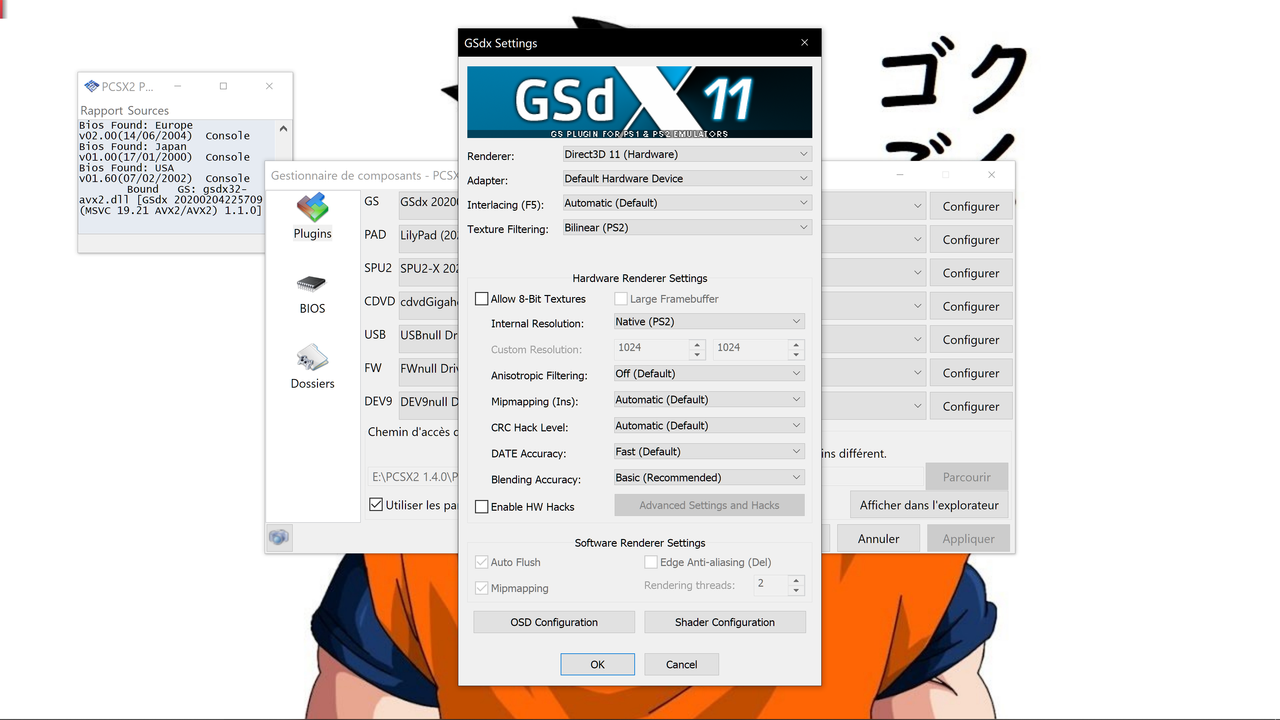Close the GSdx Settings dialog
1280x720 pixels.
click(804, 43)
